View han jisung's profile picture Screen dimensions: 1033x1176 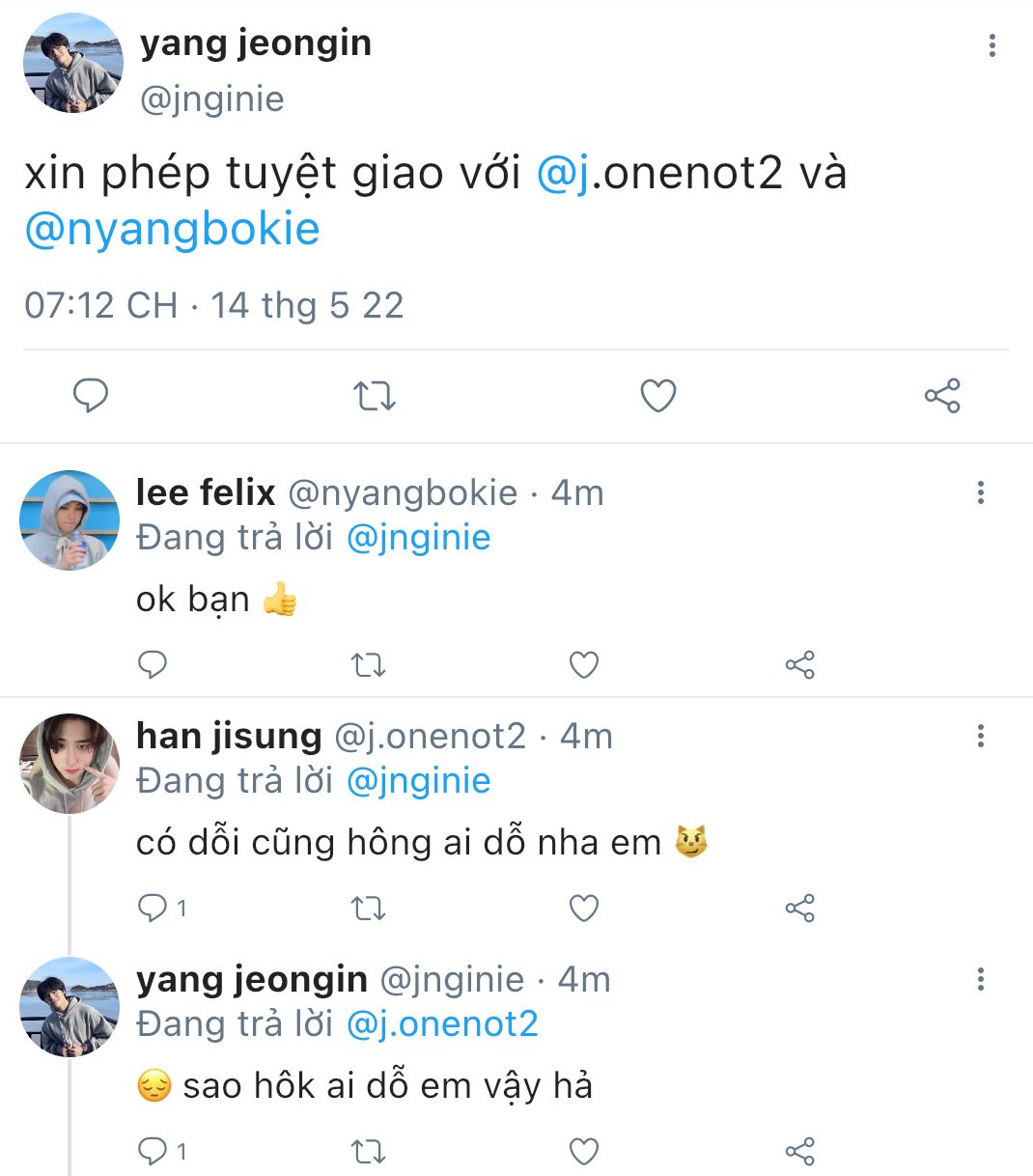pos(70,763)
